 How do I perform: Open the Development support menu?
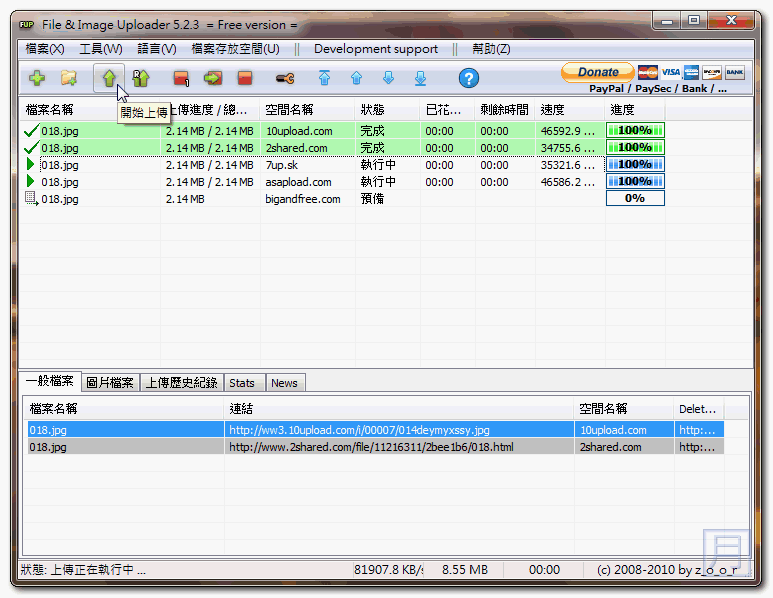pos(376,49)
